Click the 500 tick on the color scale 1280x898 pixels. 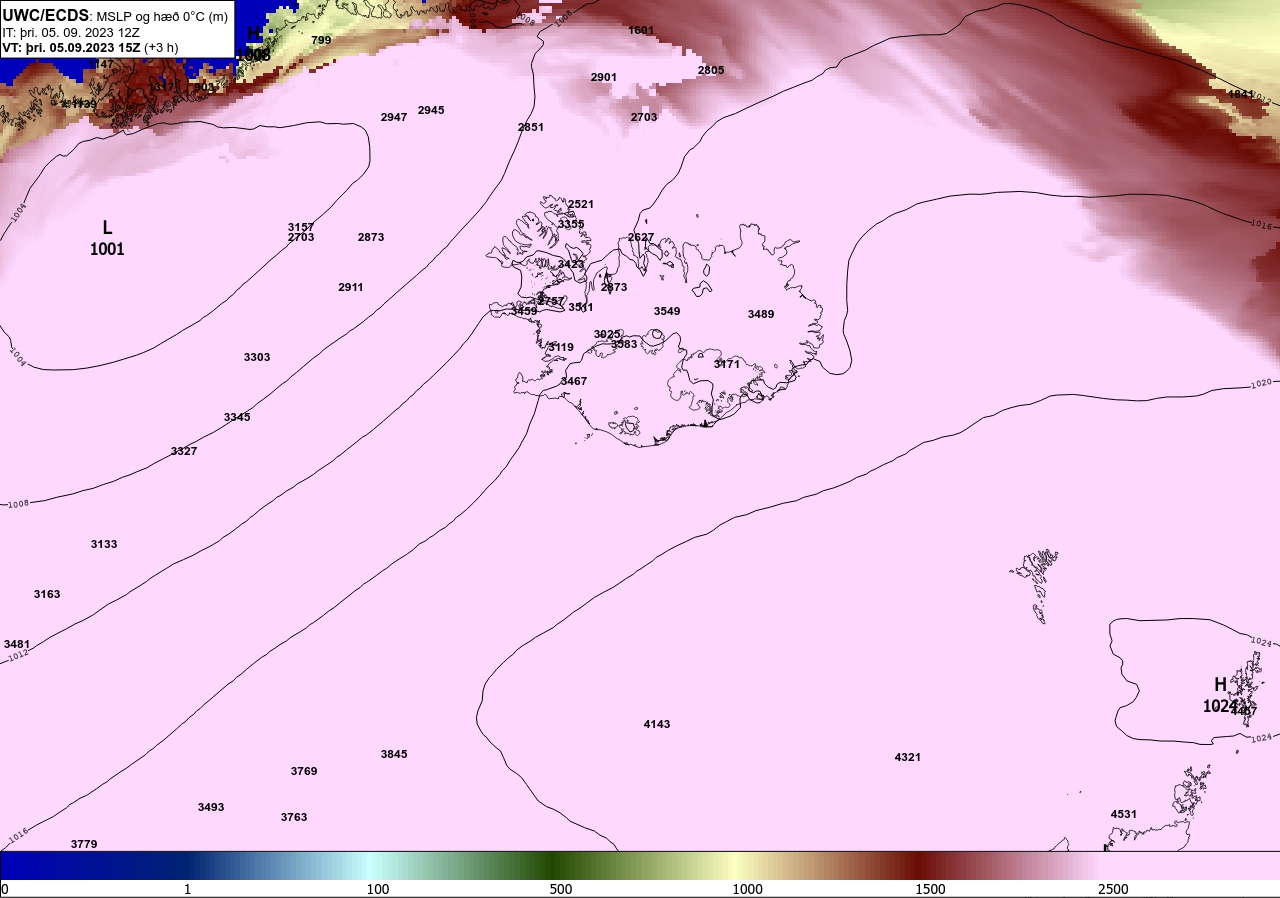tap(561, 889)
